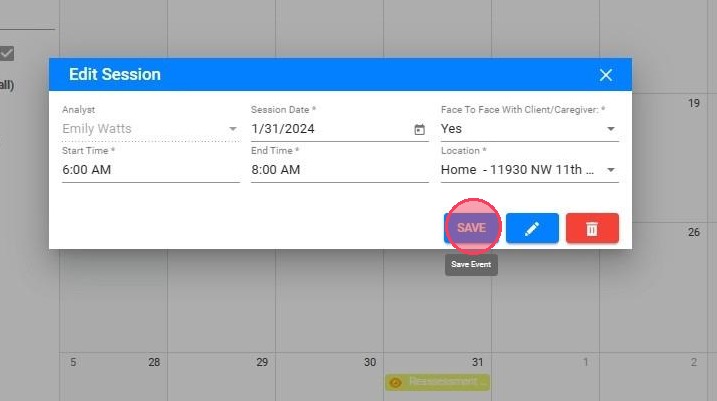Expand the Location dropdown
This screenshot has width=717, height=401.
(x=610, y=170)
